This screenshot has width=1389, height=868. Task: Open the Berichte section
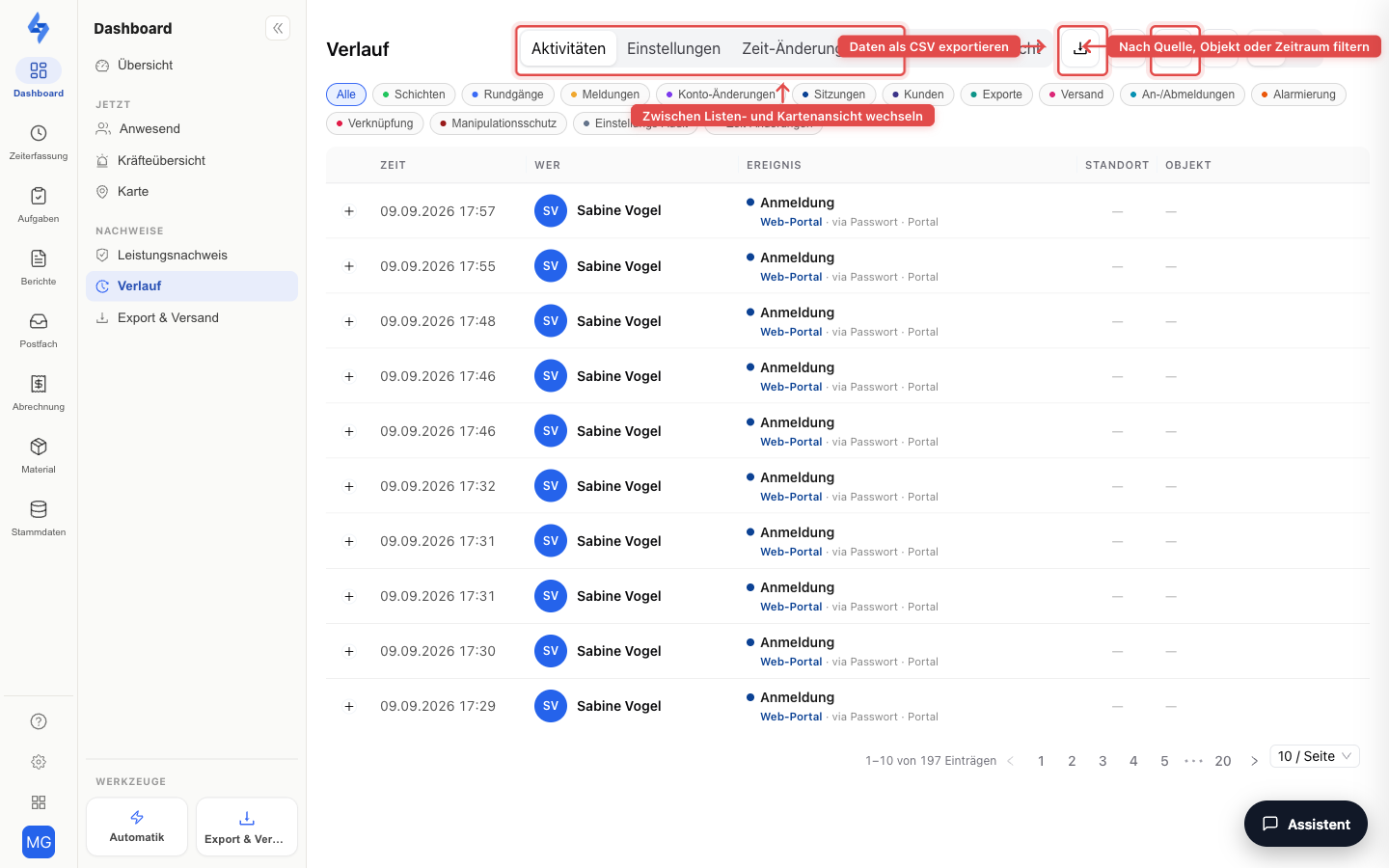coord(39,267)
